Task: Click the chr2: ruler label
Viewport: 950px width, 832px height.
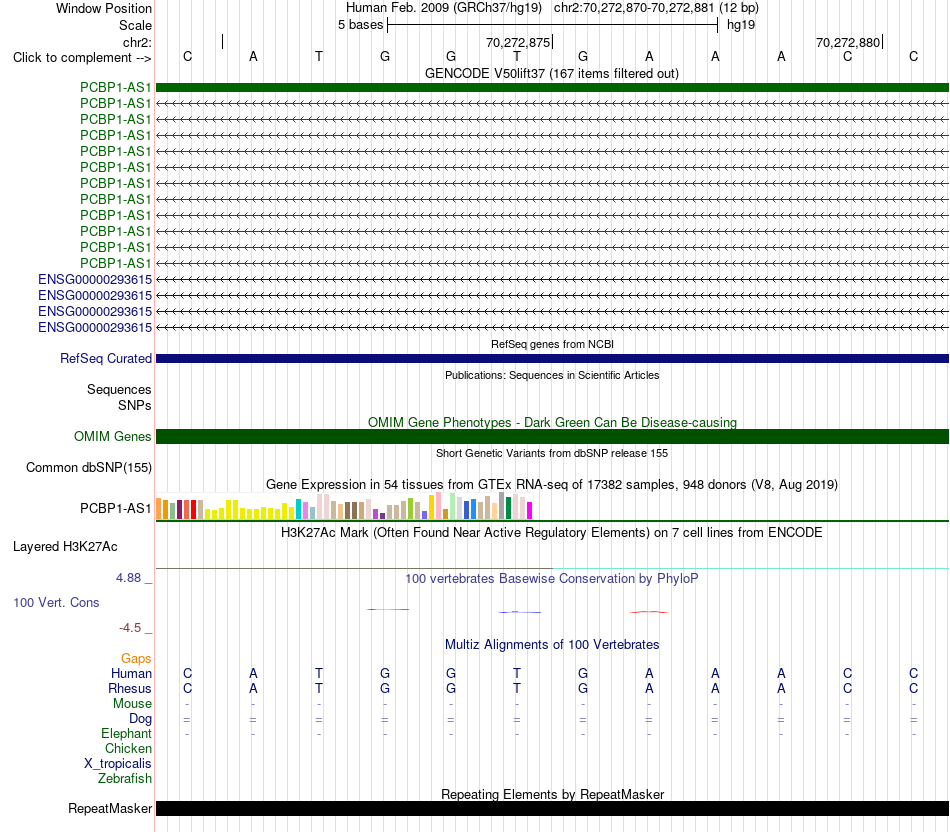Action: (137, 42)
